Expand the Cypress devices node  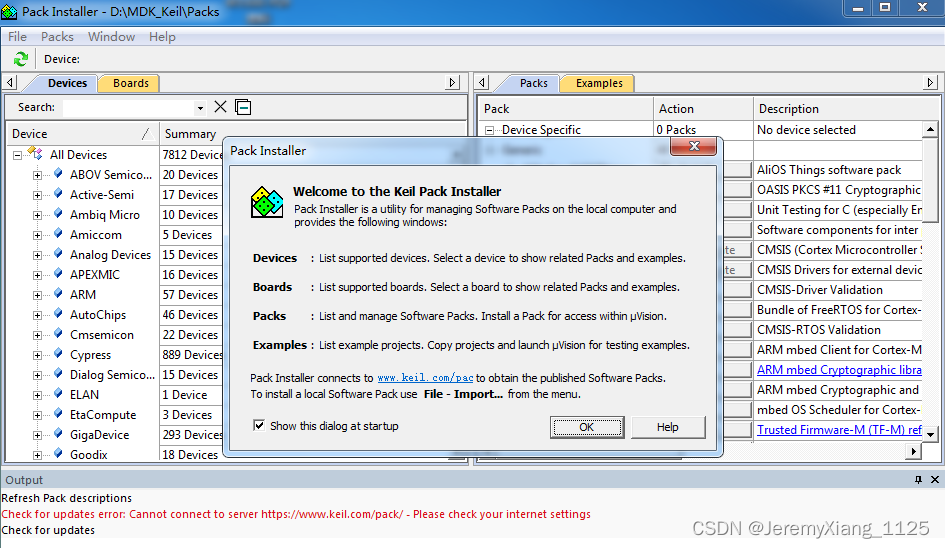(37, 356)
